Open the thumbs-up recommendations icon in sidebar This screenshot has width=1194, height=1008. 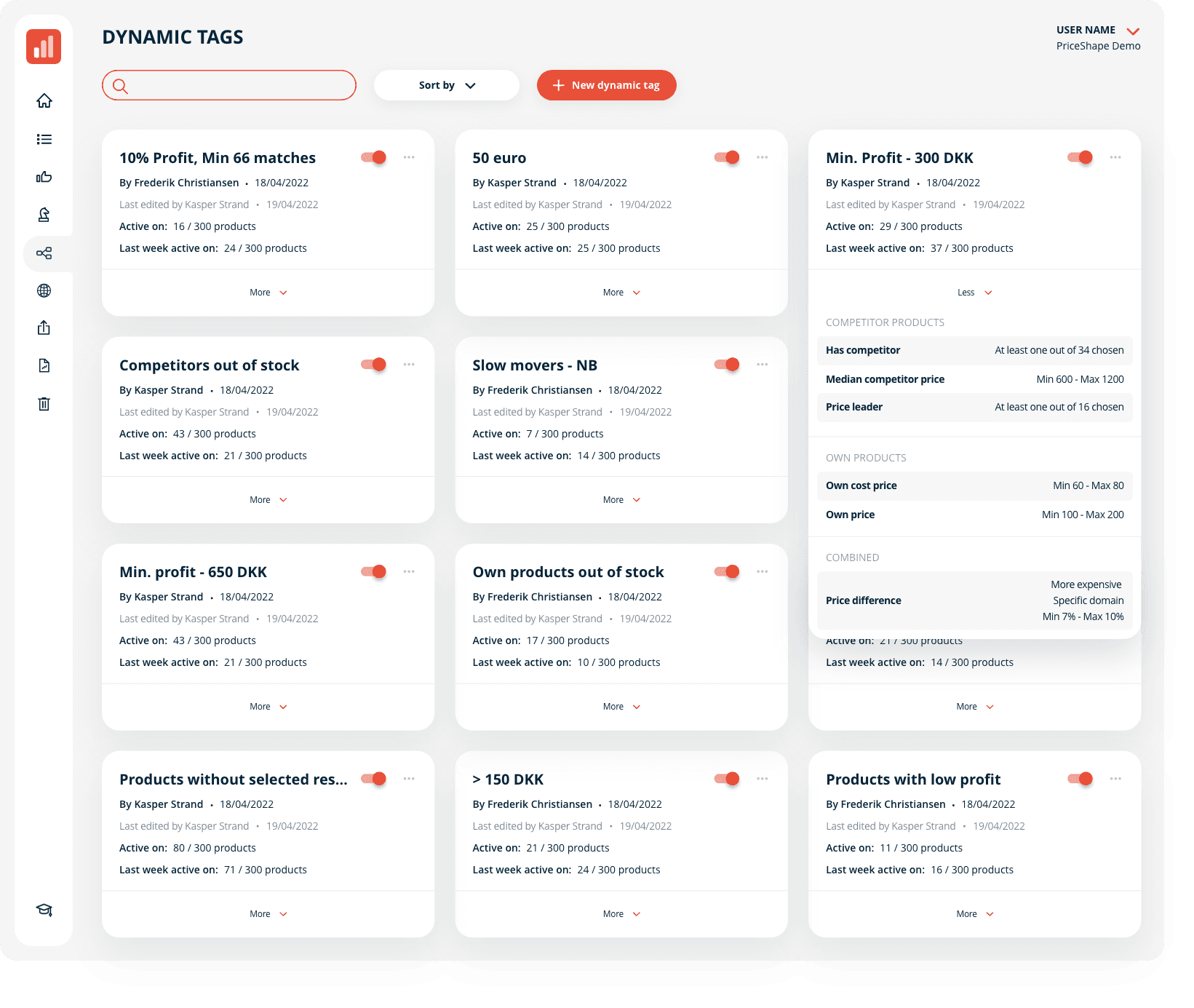(44, 177)
